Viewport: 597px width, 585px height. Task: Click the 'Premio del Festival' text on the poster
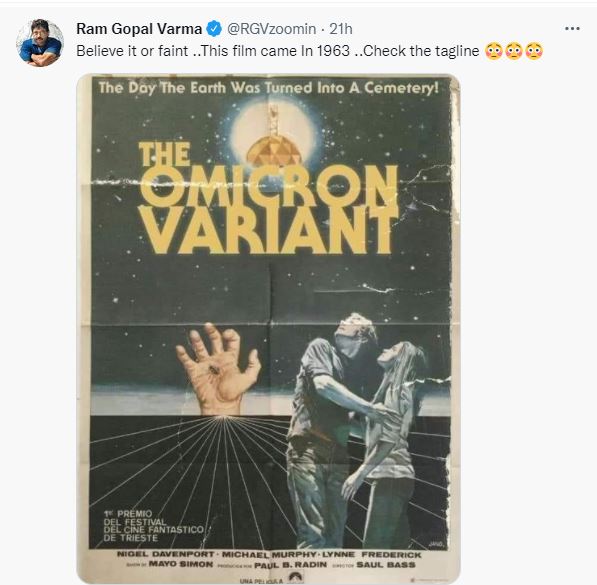[x=153, y=526]
